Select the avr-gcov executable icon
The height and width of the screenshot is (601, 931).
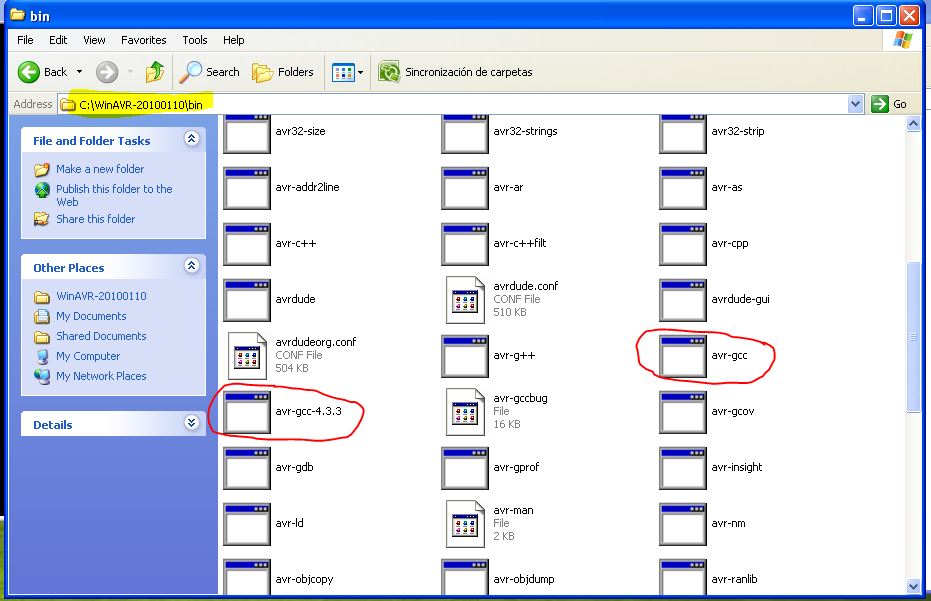683,412
